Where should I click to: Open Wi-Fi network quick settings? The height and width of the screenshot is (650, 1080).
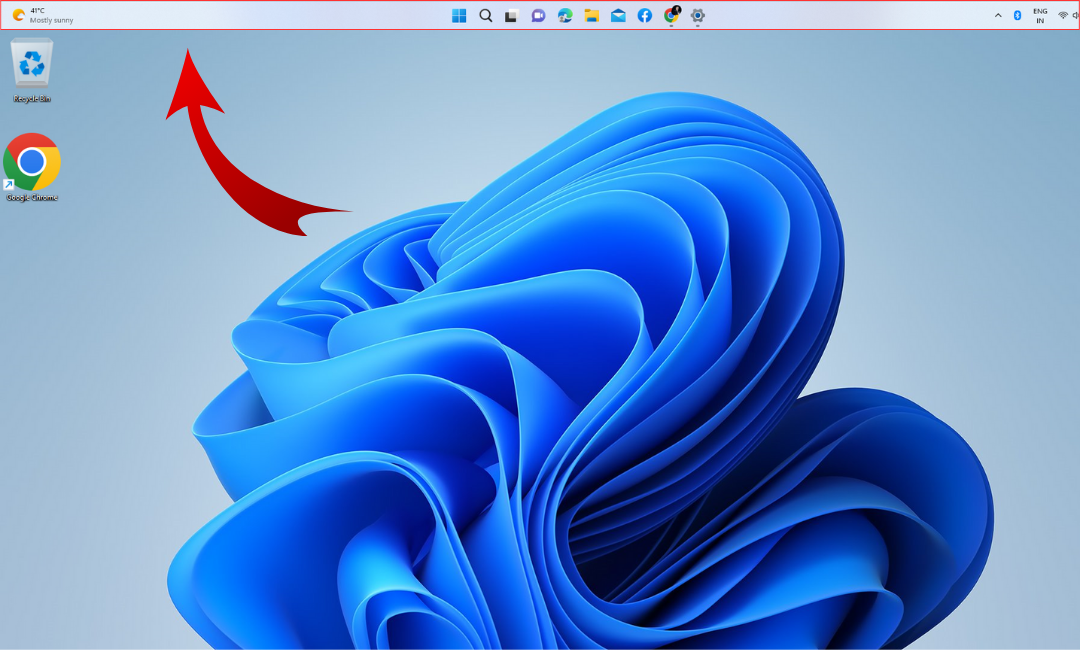(1062, 15)
